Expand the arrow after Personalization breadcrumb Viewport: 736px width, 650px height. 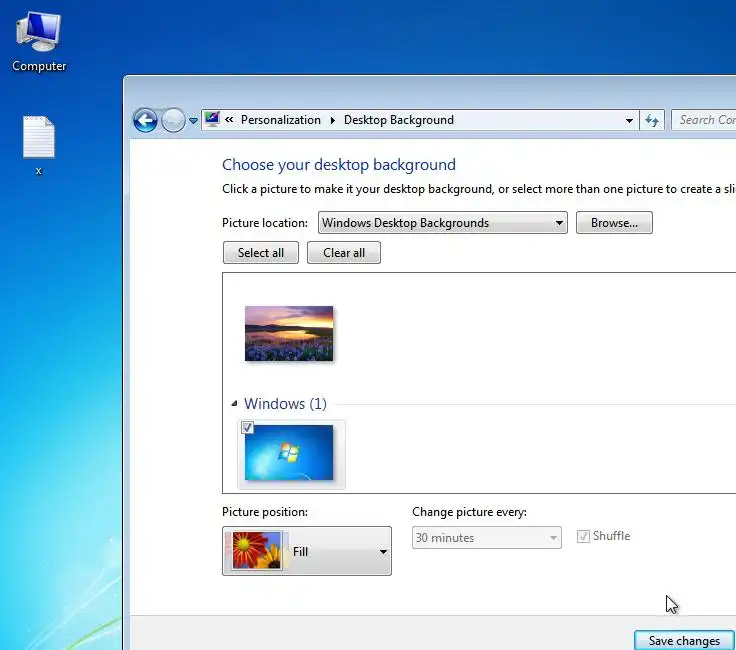click(x=332, y=120)
